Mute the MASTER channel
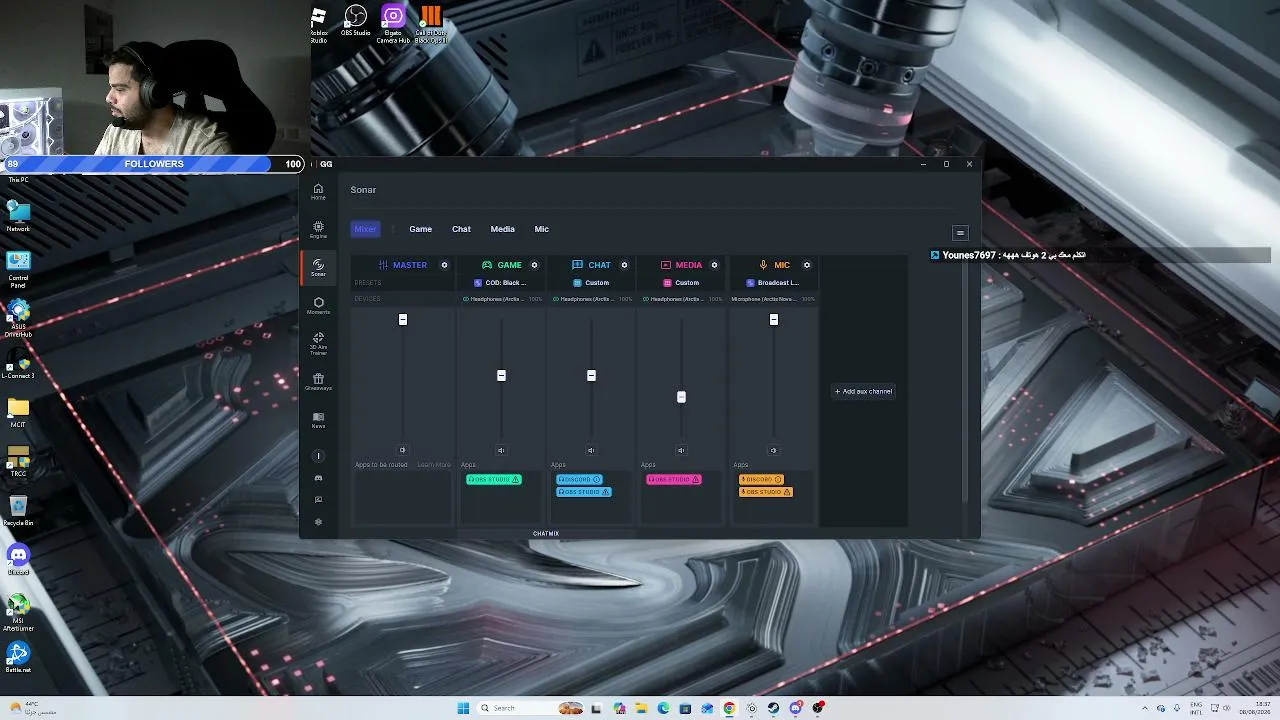Screen dimensions: 1280x720 point(403,450)
